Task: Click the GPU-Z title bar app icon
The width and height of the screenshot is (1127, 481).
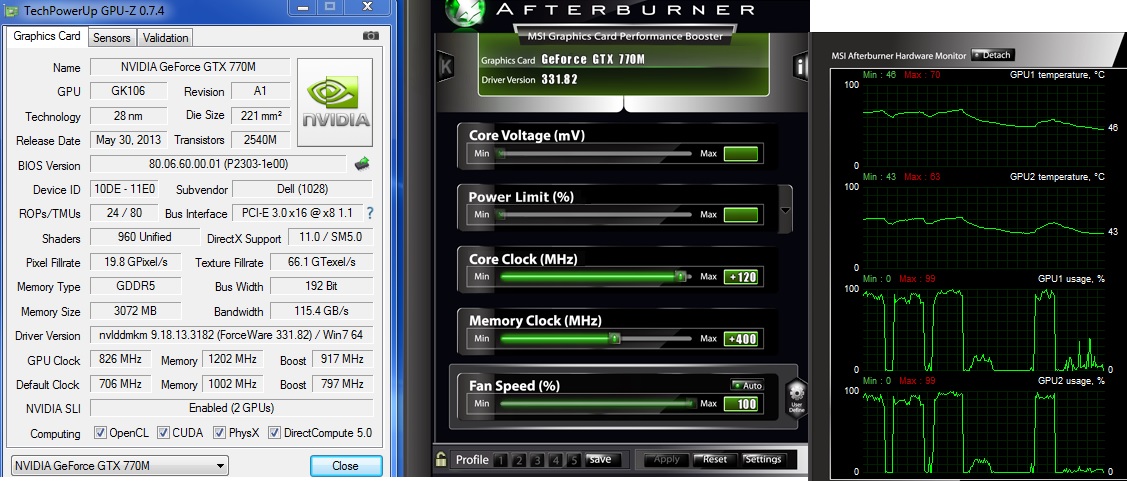Action: 11,10
